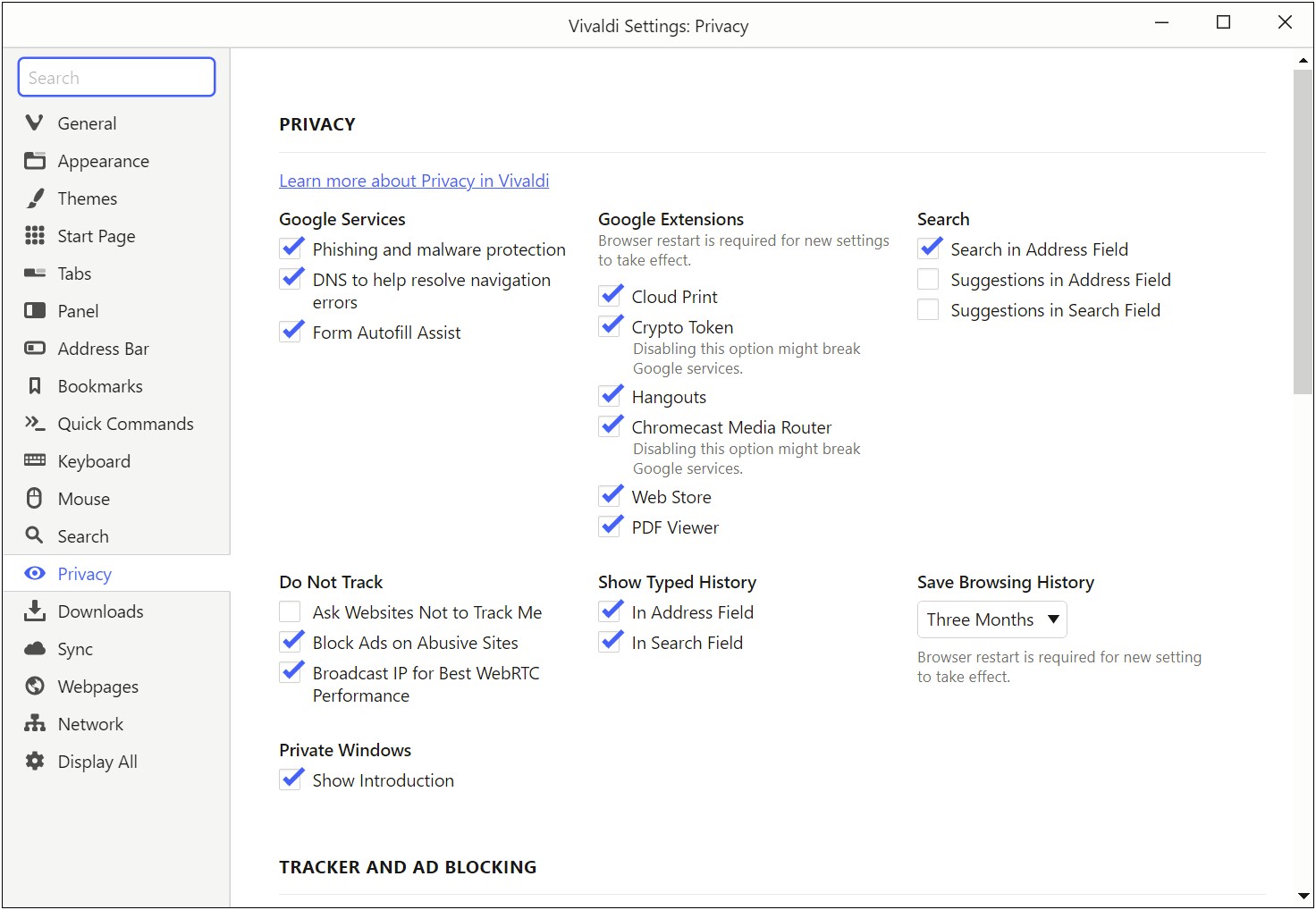This screenshot has height=910, width=1316.
Task: Click the Sync cloud icon
Action: pyautogui.click(x=34, y=648)
